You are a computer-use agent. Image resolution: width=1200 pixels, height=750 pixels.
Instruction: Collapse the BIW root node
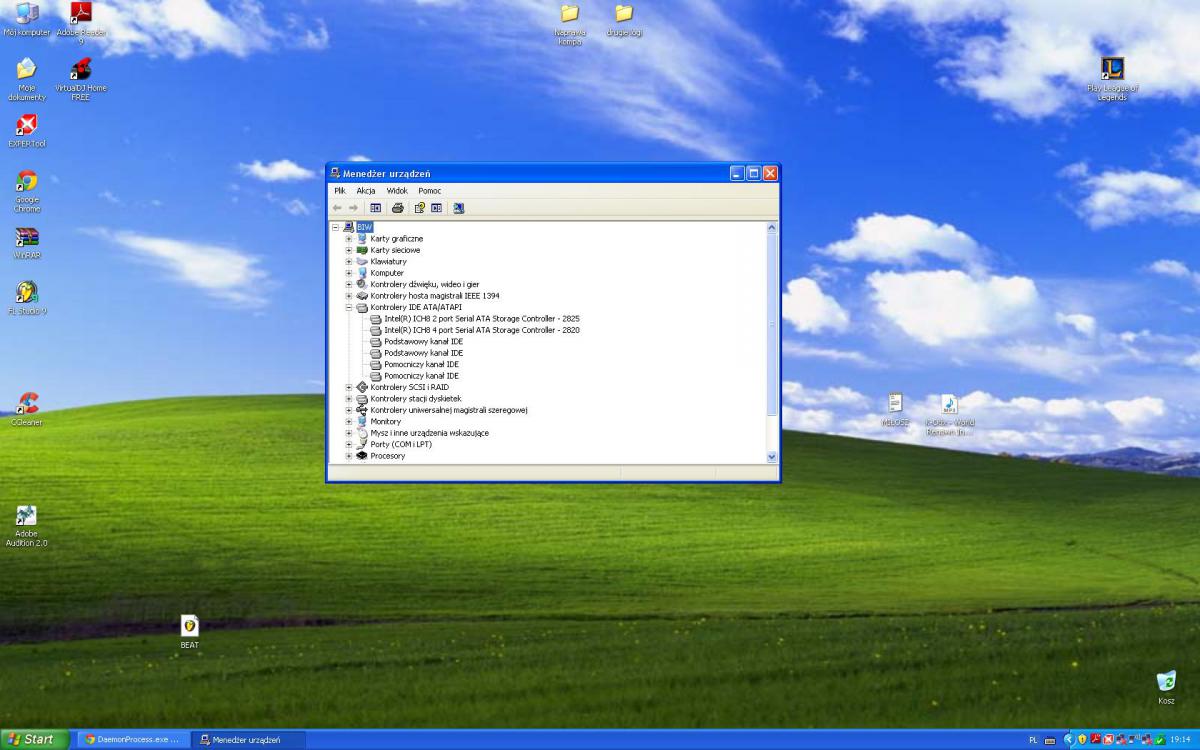(x=336, y=227)
